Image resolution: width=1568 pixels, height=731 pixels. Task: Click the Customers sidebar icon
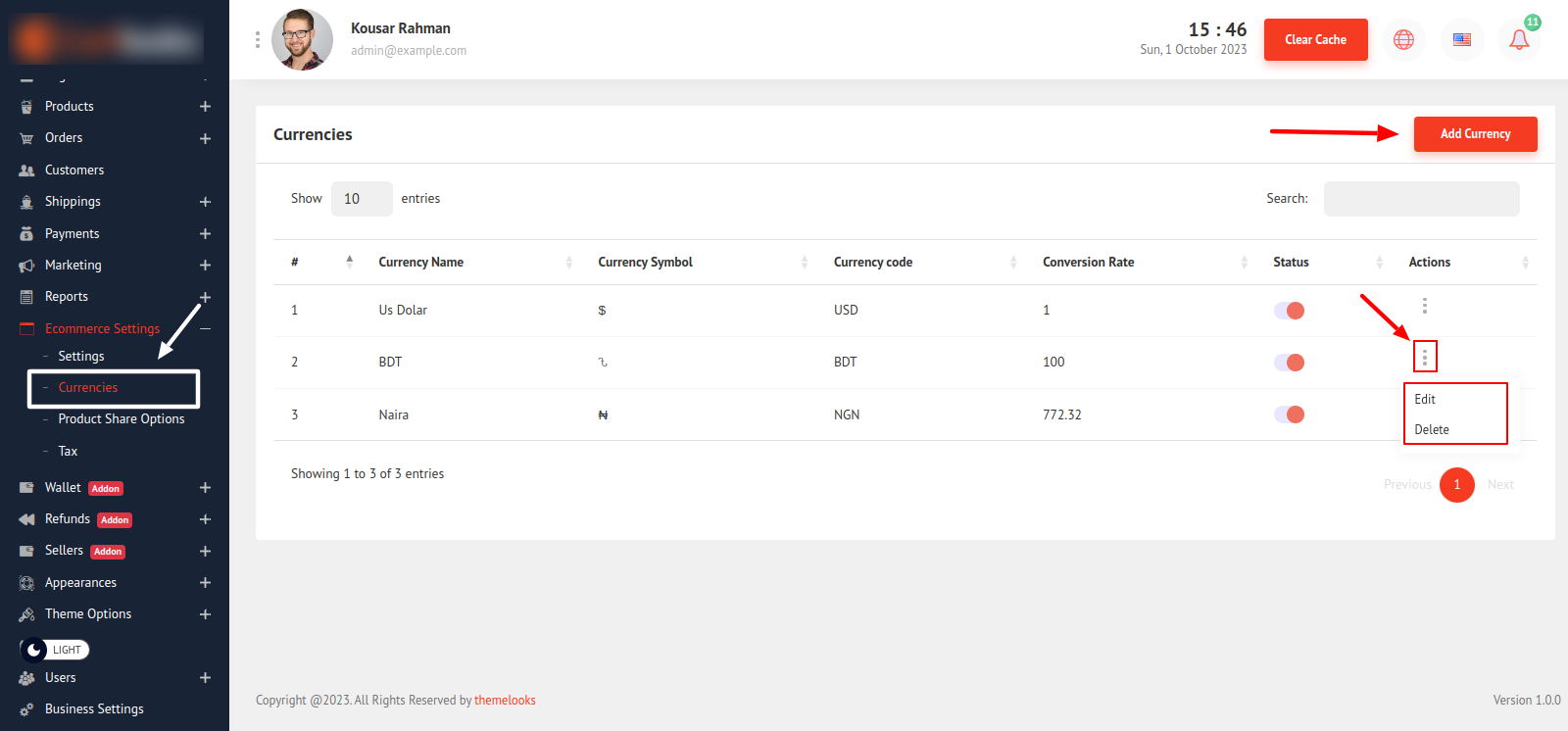click(26, 171)
